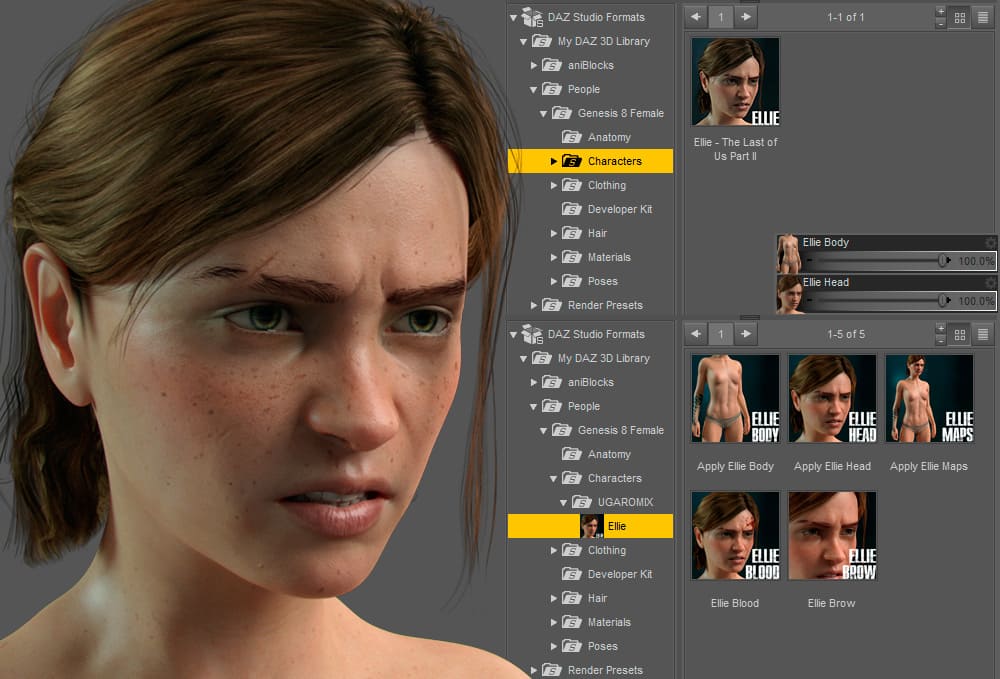This screenshot has height=679, width=1000.
Task: Open the Ellie Body slider gear settings
Action: 990,242
